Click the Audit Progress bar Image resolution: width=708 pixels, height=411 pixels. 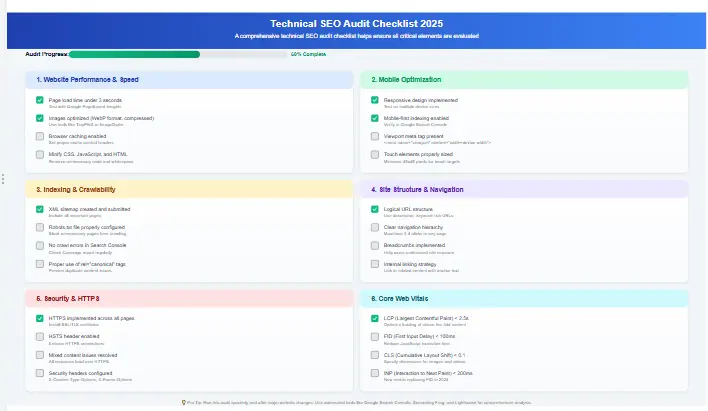tap(178, 54)
